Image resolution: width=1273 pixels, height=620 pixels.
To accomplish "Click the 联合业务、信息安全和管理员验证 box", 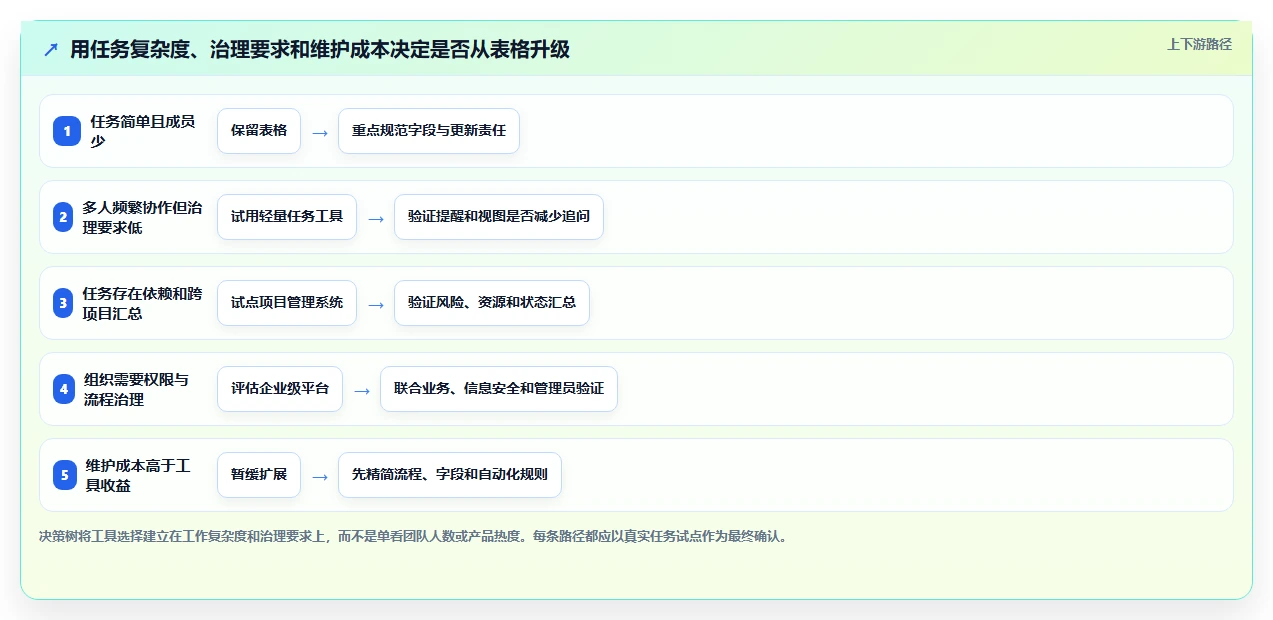I will coord(499,389).
